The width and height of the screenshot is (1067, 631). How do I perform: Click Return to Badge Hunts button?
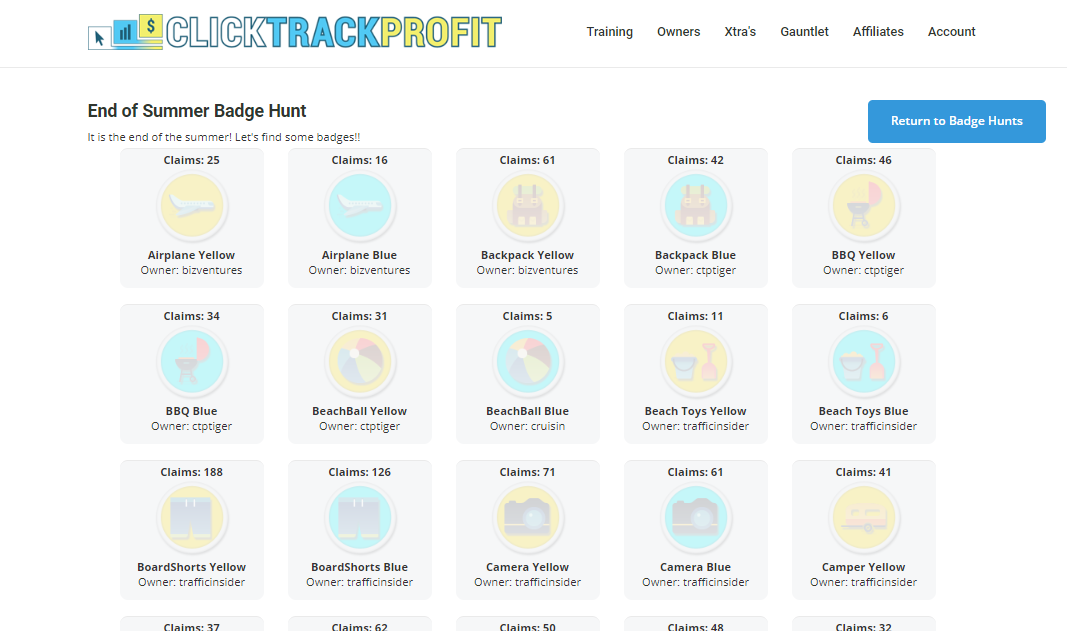(x=957, y=121)
